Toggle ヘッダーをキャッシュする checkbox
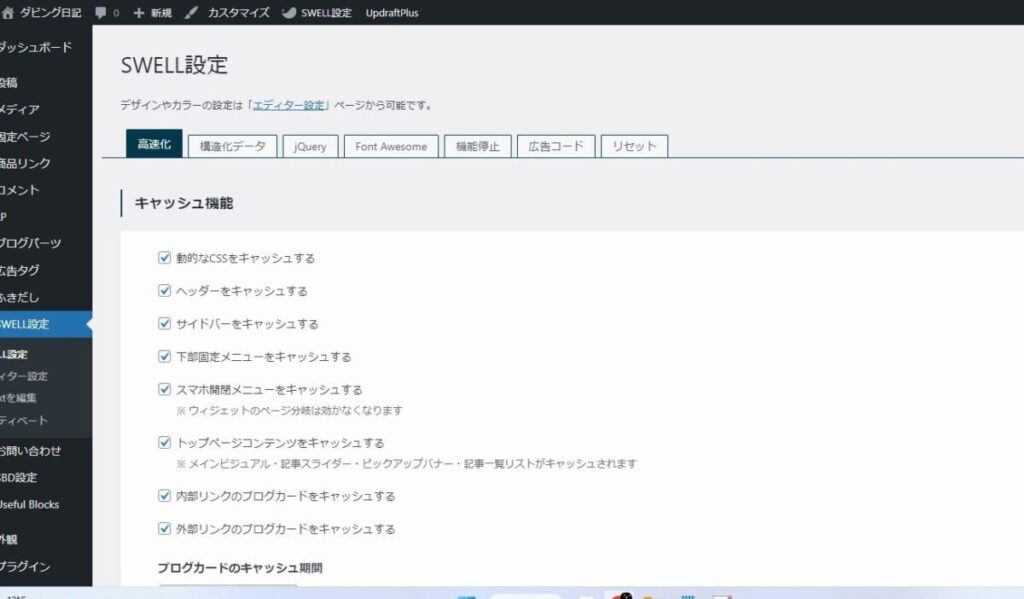This screenshot has width=1024, height=599. point(165,290)
